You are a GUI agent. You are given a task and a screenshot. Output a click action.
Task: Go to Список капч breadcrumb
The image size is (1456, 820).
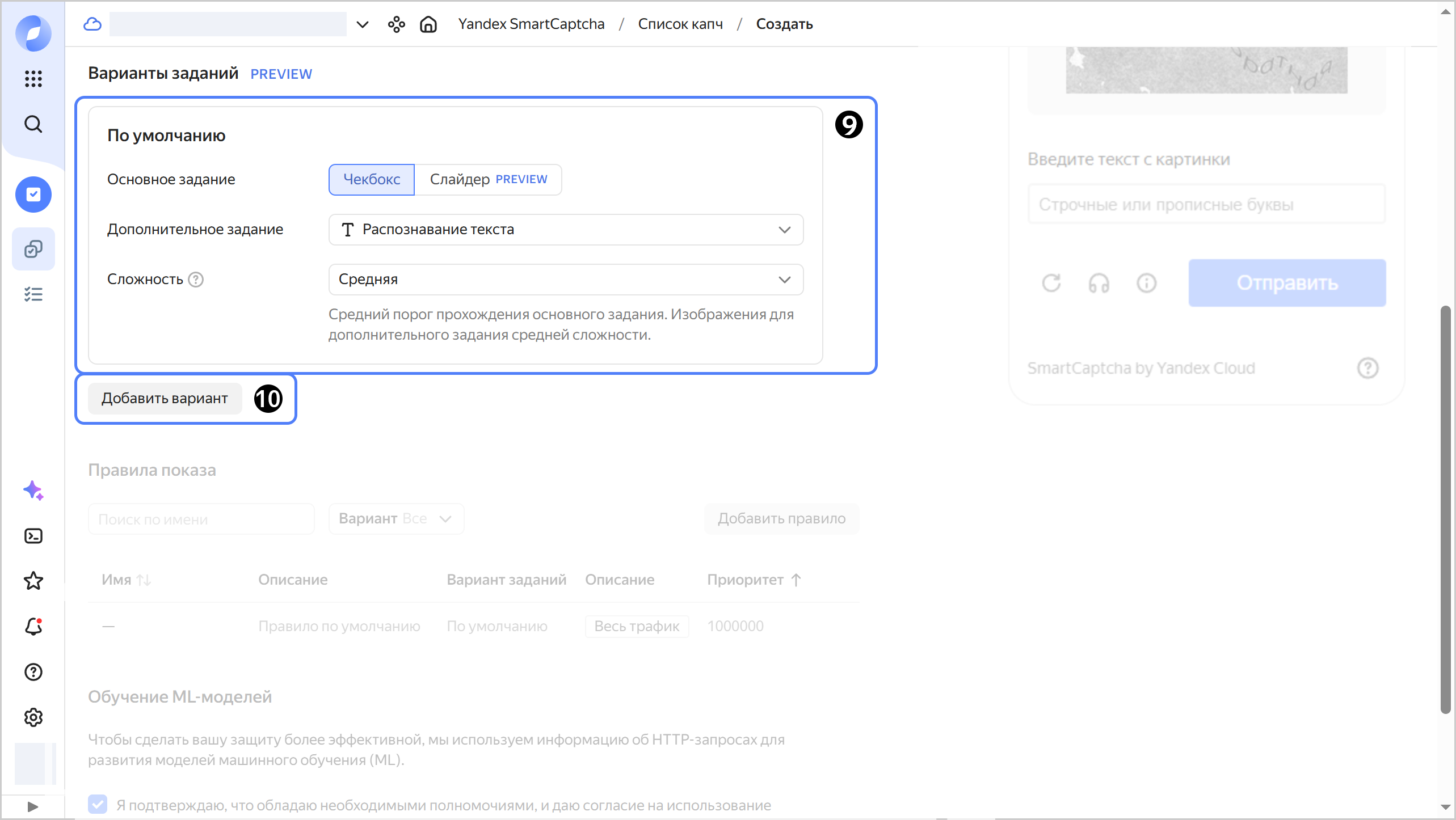coord(680,24)
